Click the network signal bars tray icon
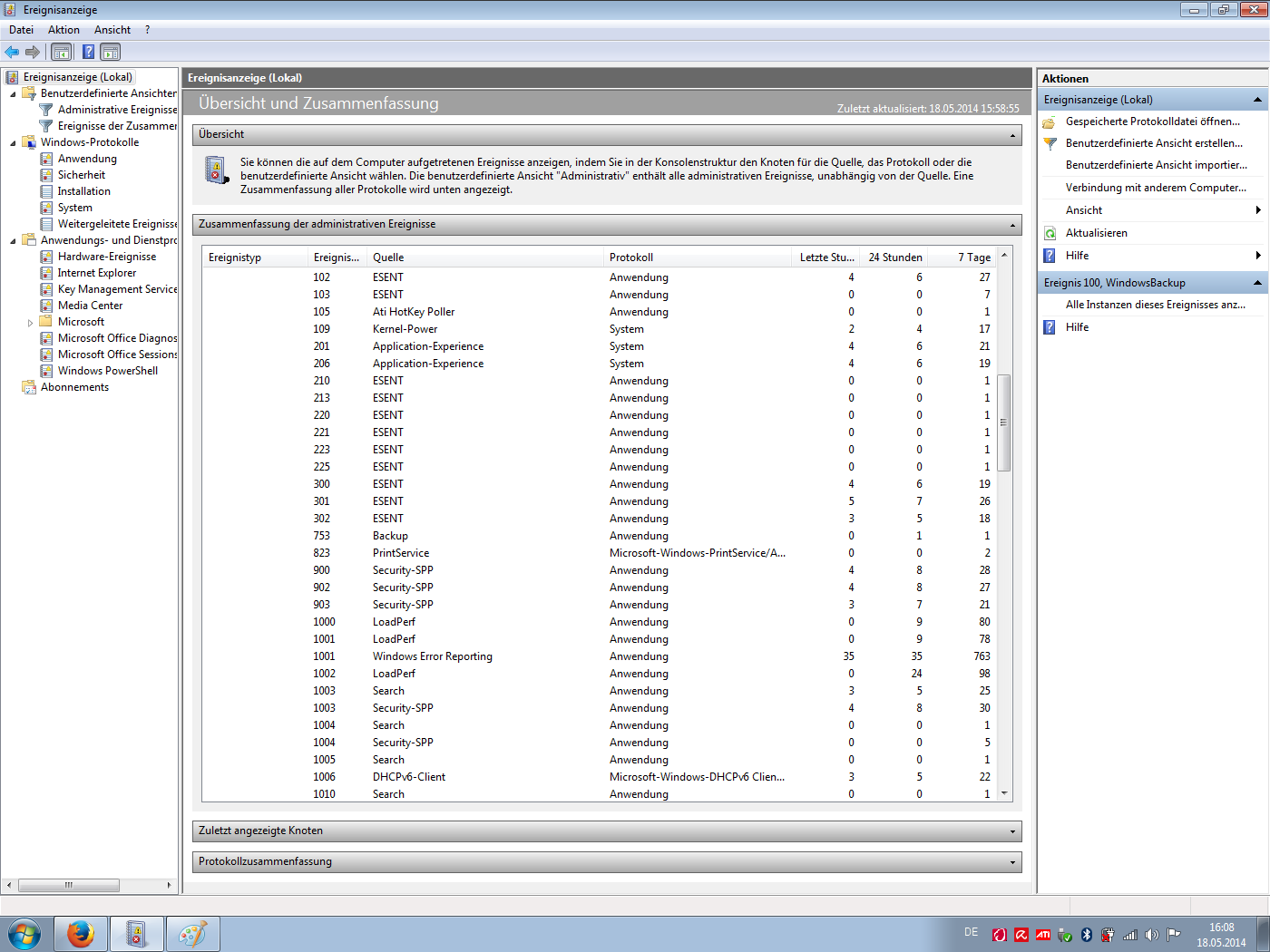1270x952 pixels. click(x=1130, y=934)
